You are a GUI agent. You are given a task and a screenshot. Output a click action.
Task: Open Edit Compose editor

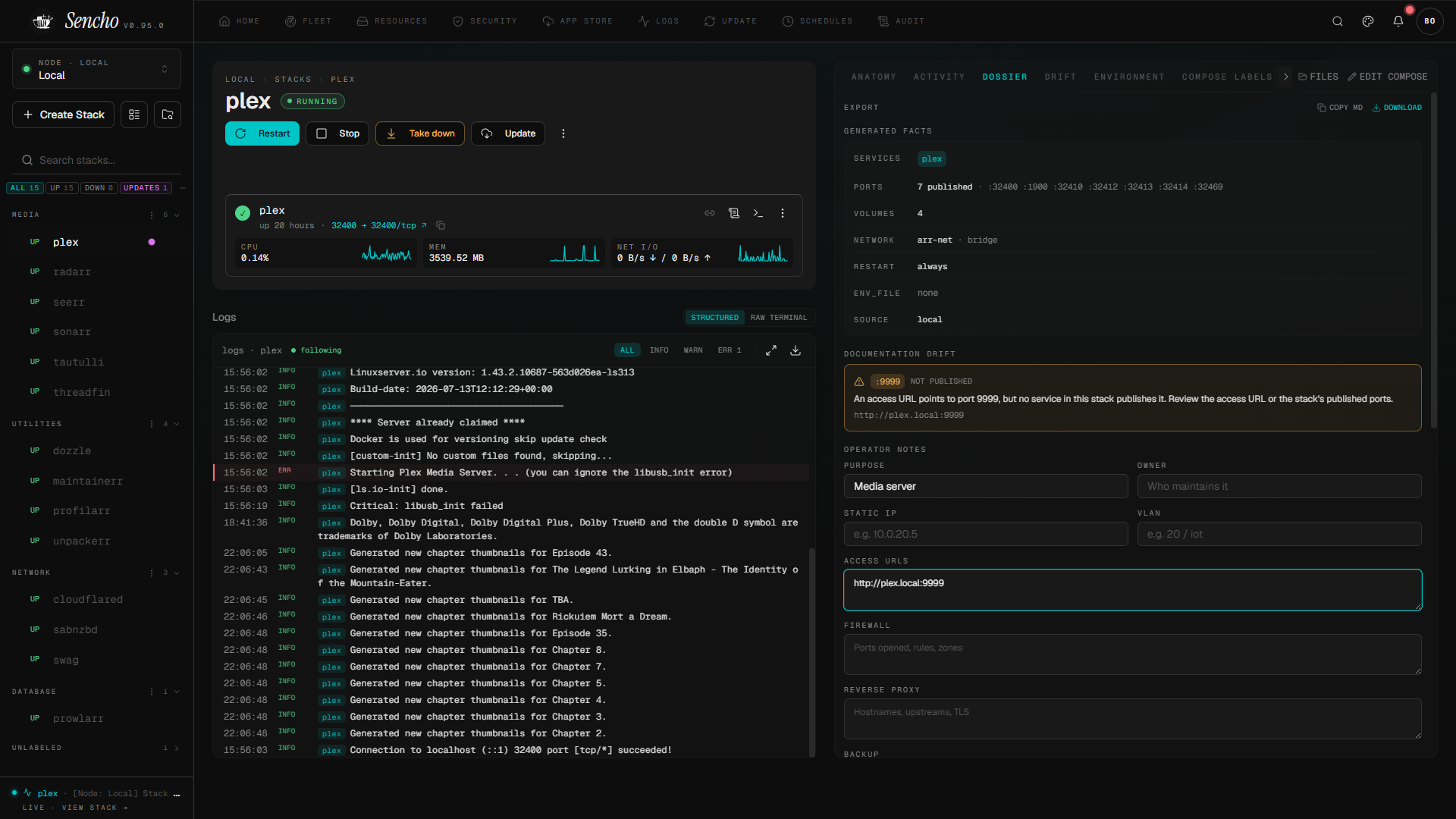point(1387,77)
